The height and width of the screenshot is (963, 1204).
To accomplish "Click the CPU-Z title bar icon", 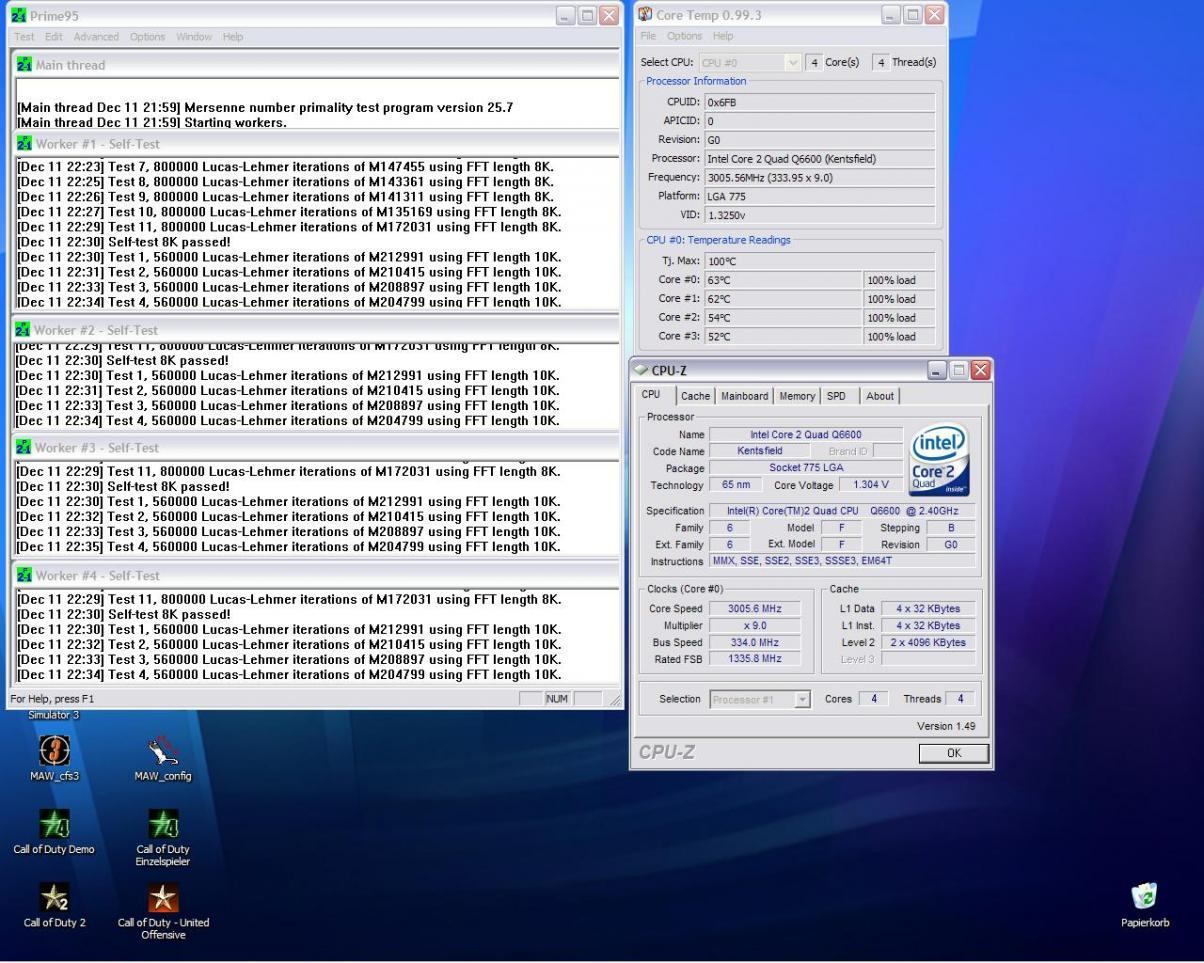I will 641,370.
